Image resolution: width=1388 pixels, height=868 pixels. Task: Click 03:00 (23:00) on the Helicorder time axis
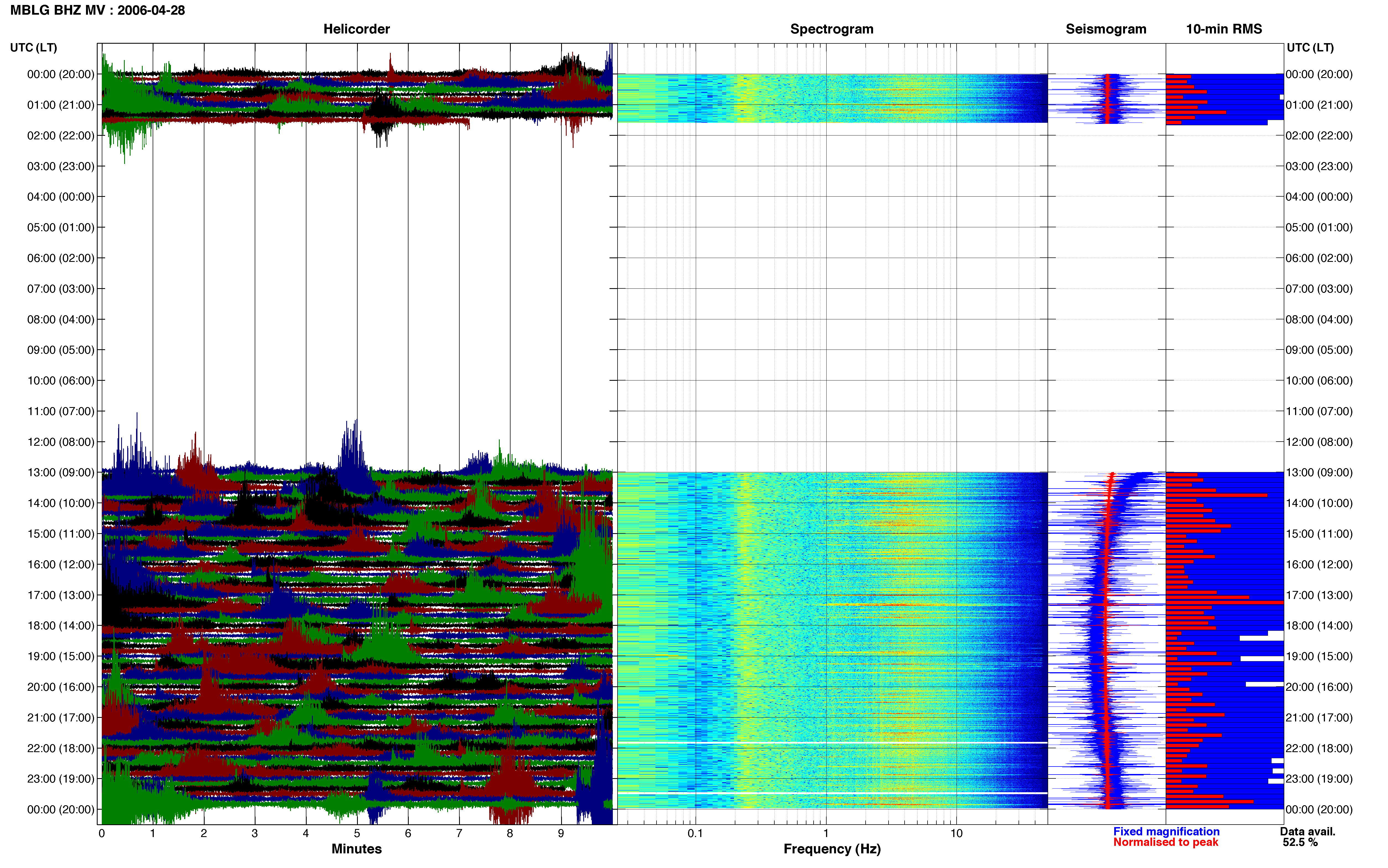click(61, 166)
